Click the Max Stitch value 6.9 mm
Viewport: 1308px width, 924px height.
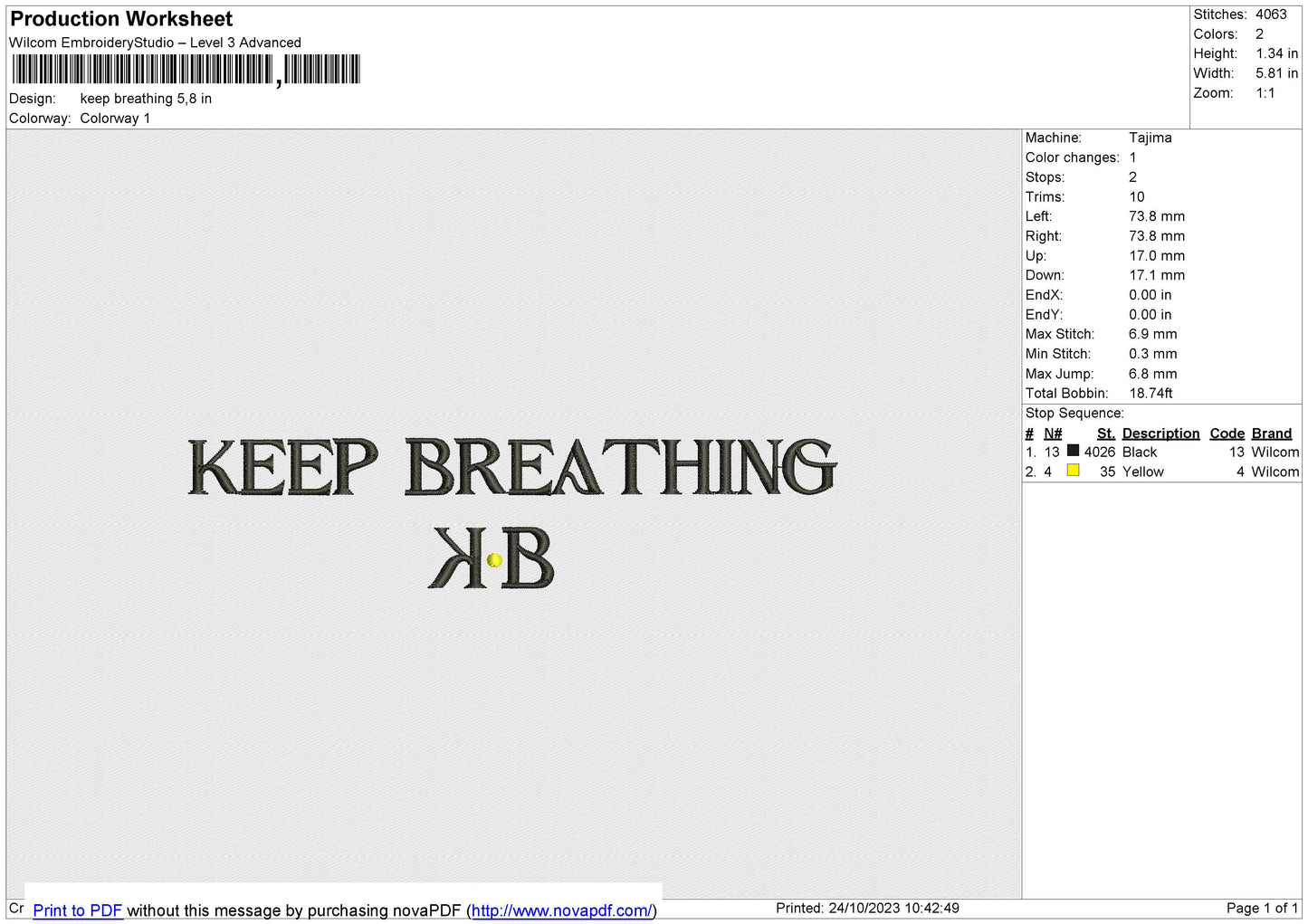pyautogui.click(x=1153, y=334)
